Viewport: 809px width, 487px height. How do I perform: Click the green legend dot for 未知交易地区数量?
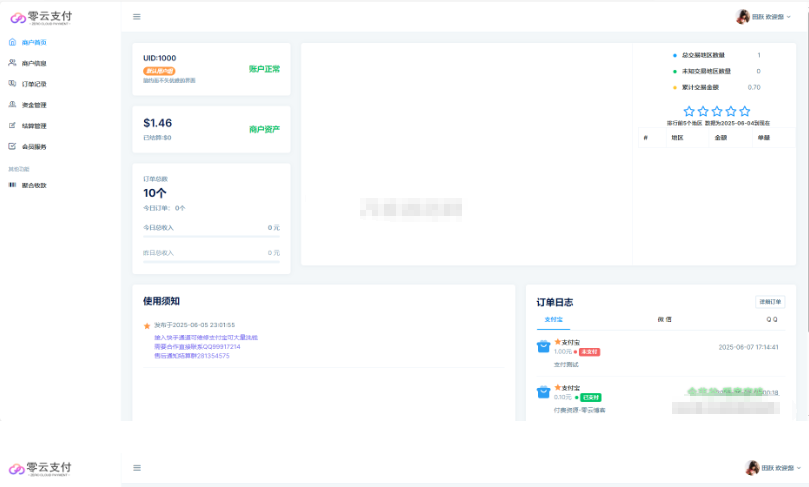tap(675, 71)
